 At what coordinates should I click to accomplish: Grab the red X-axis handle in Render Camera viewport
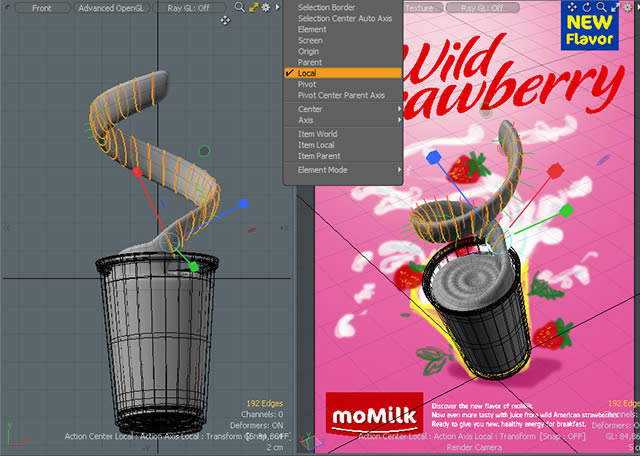tap(555, 171)
